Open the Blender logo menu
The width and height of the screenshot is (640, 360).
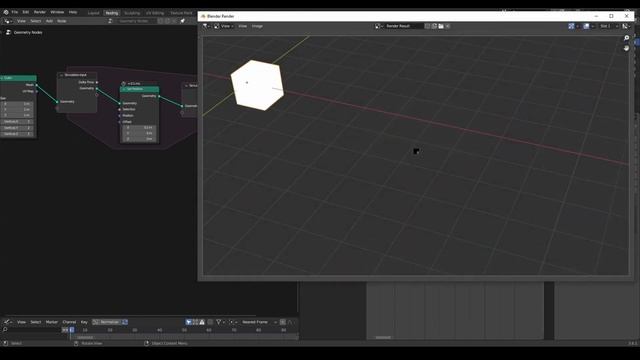click(6, 12)
